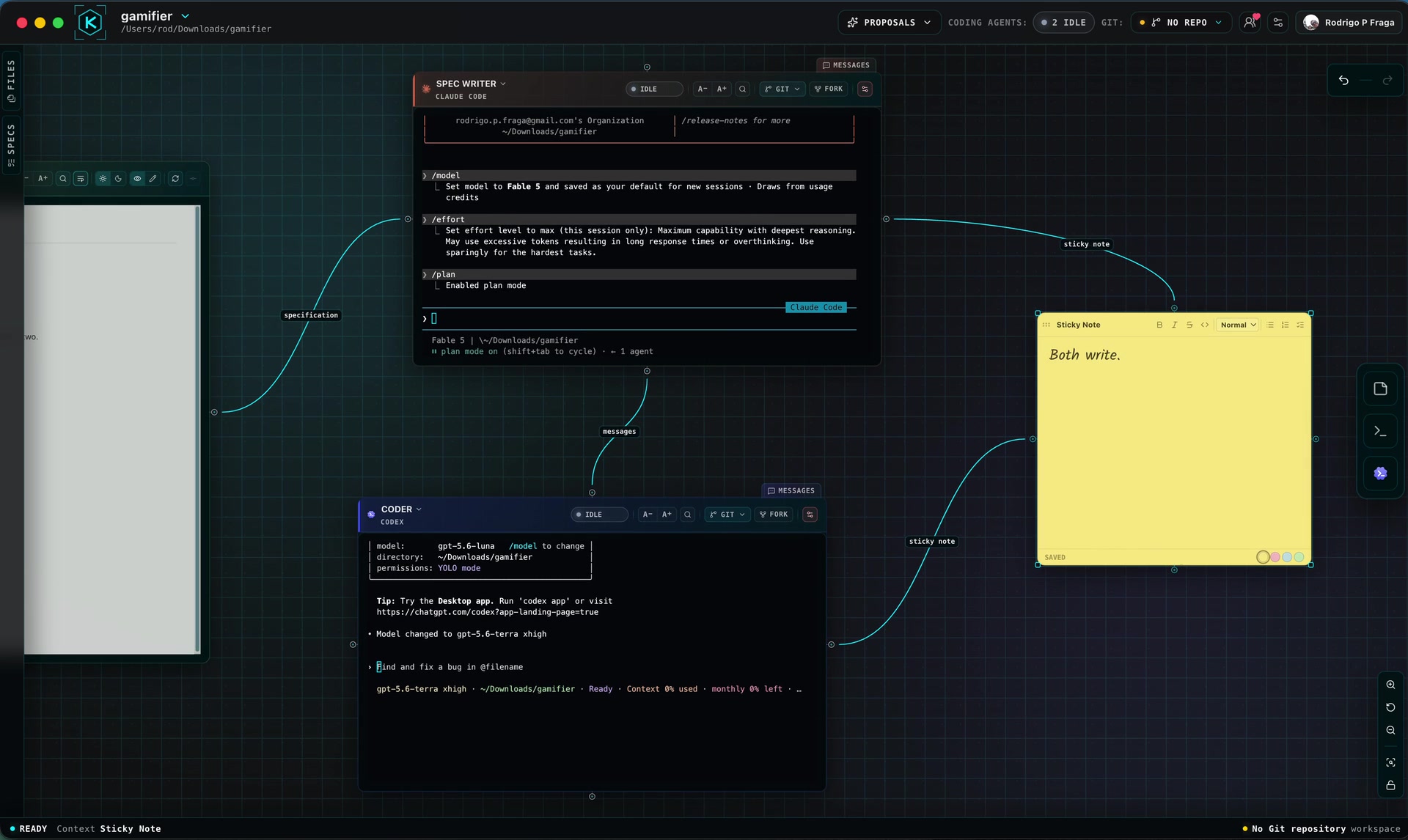Viewport: 1408px width, 840px height.
Task: Open the Messages tab above Coder
Action: 791,490
